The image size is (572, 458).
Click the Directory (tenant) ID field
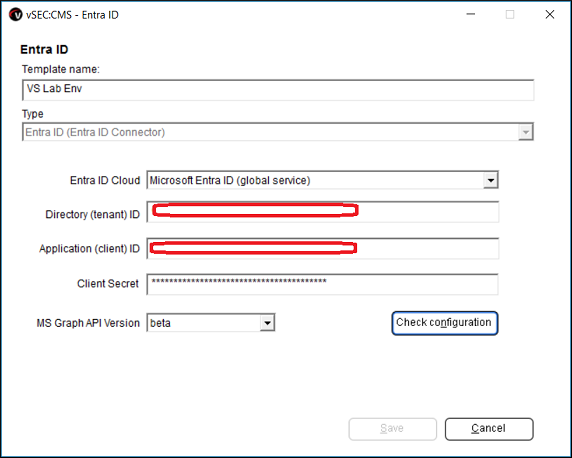322,212
